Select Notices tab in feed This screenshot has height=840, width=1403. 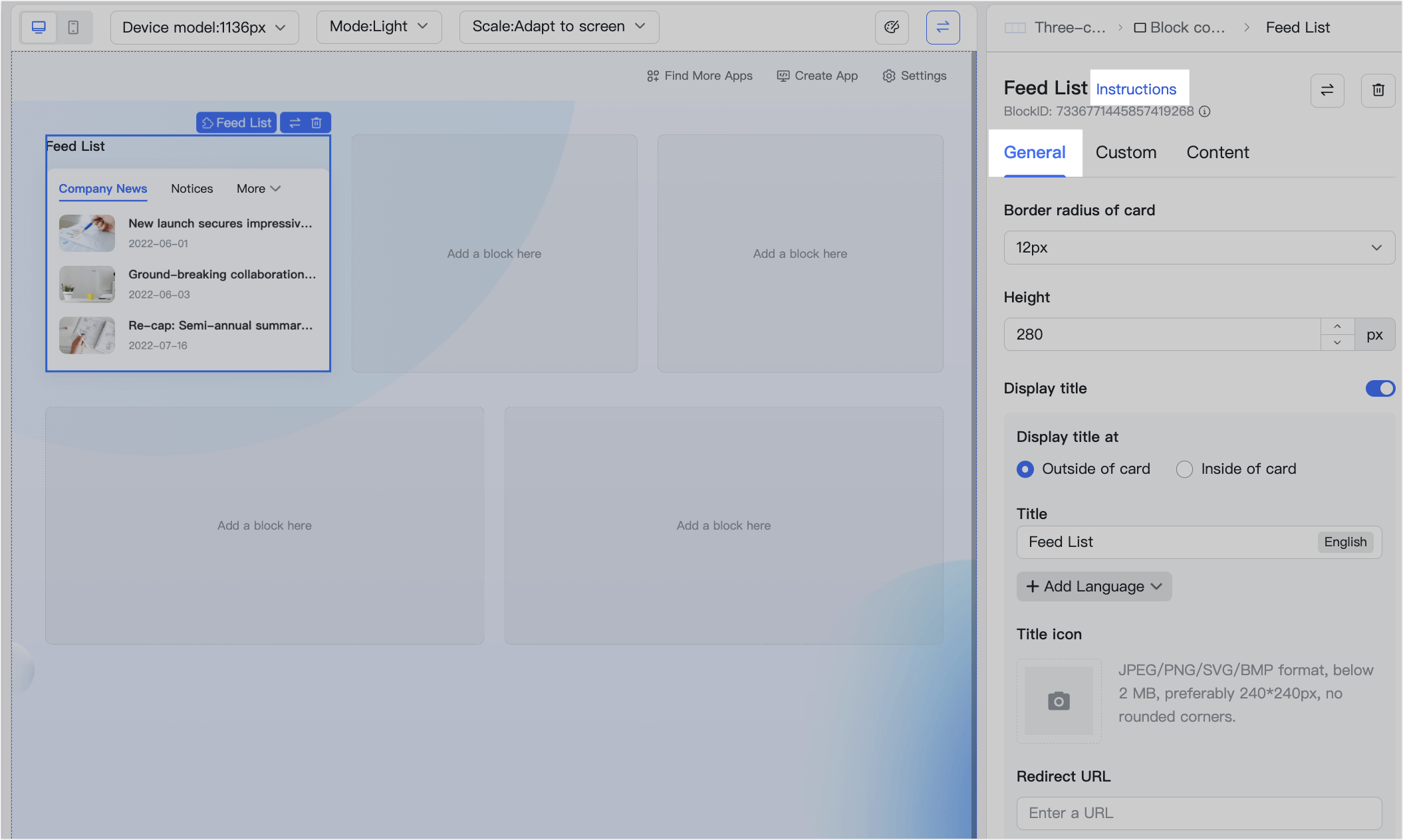click(191, 189)
